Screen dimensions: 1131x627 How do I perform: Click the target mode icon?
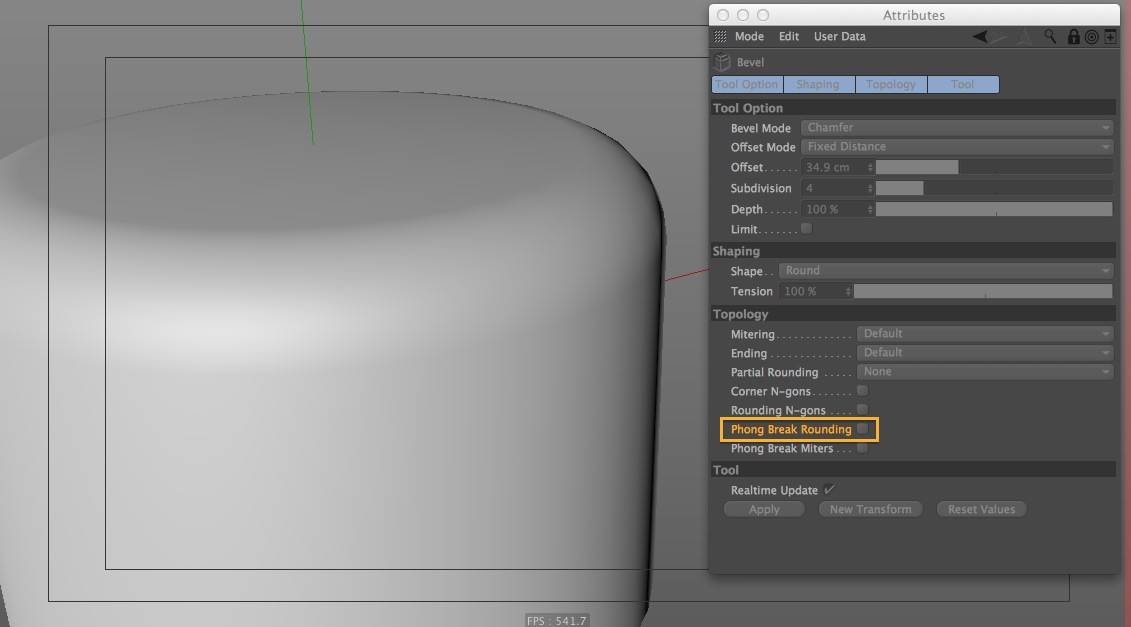click(x=1092, y=37)
